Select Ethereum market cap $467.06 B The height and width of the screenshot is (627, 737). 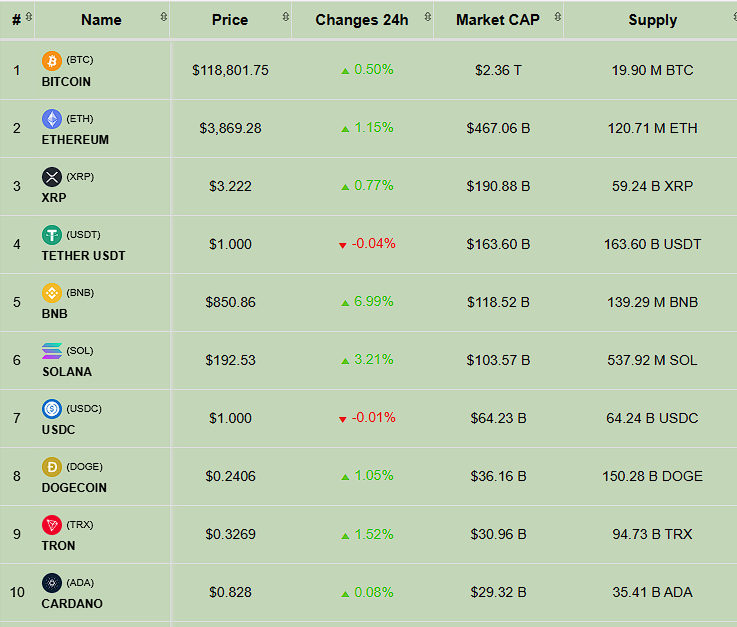point(498,128)
